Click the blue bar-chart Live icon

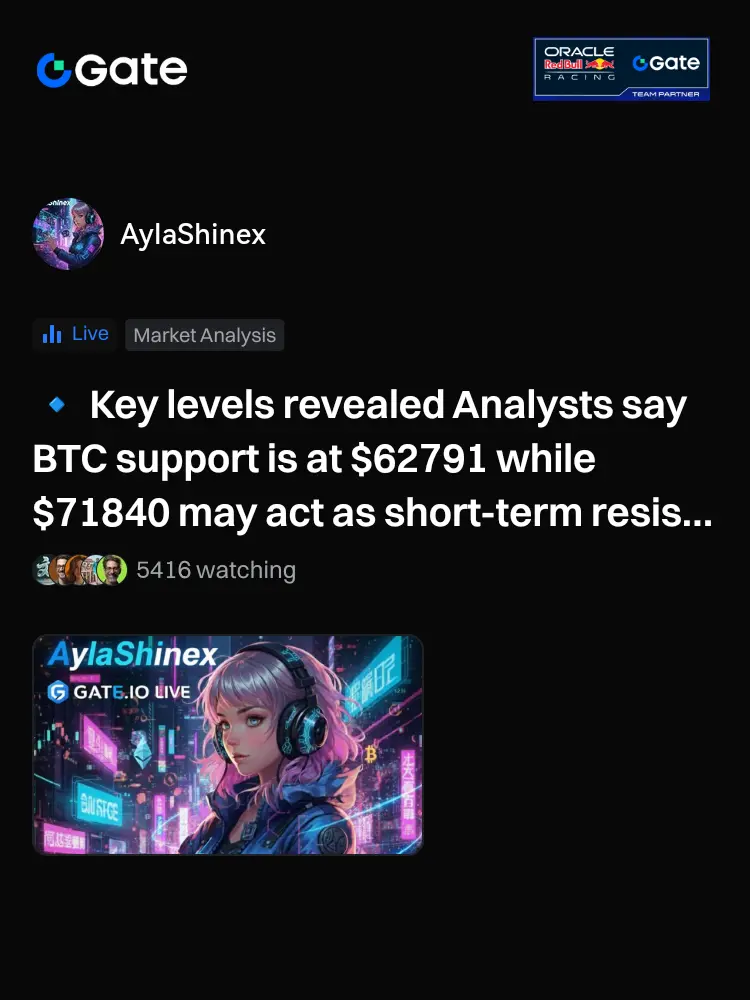[52, 334]
